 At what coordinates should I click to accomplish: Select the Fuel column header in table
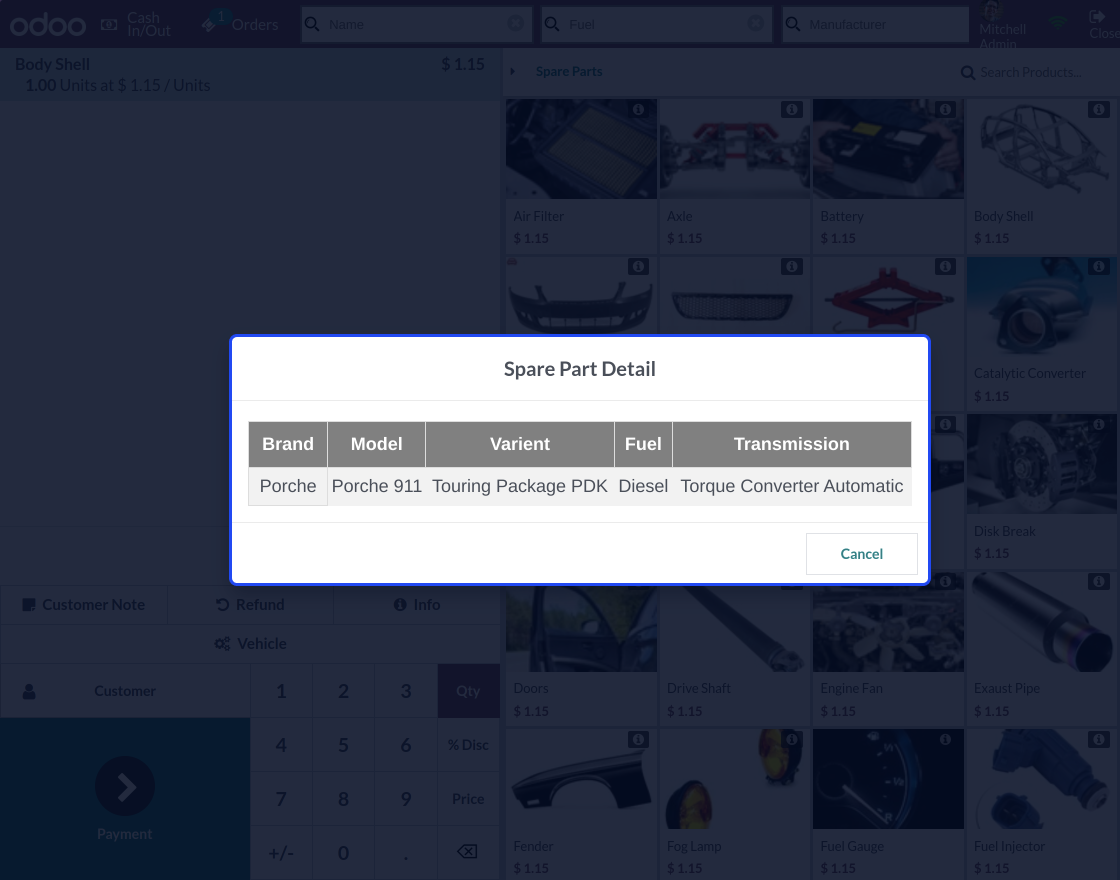(643, 444)
